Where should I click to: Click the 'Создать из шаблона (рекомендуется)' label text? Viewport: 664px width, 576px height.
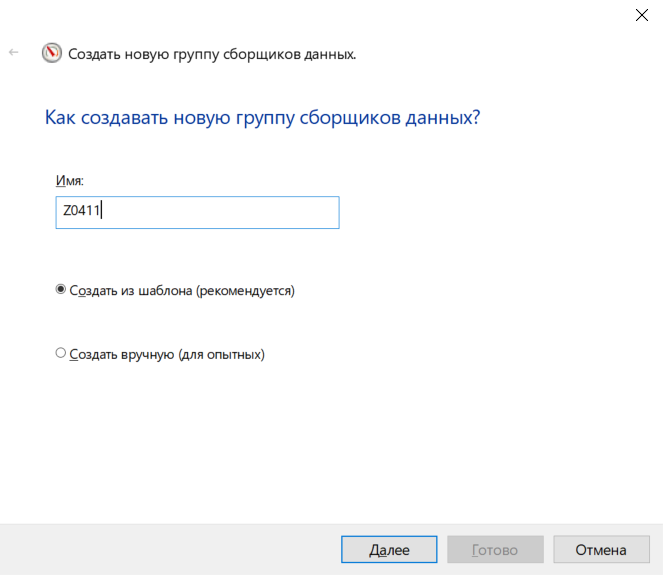coord(182,291)
